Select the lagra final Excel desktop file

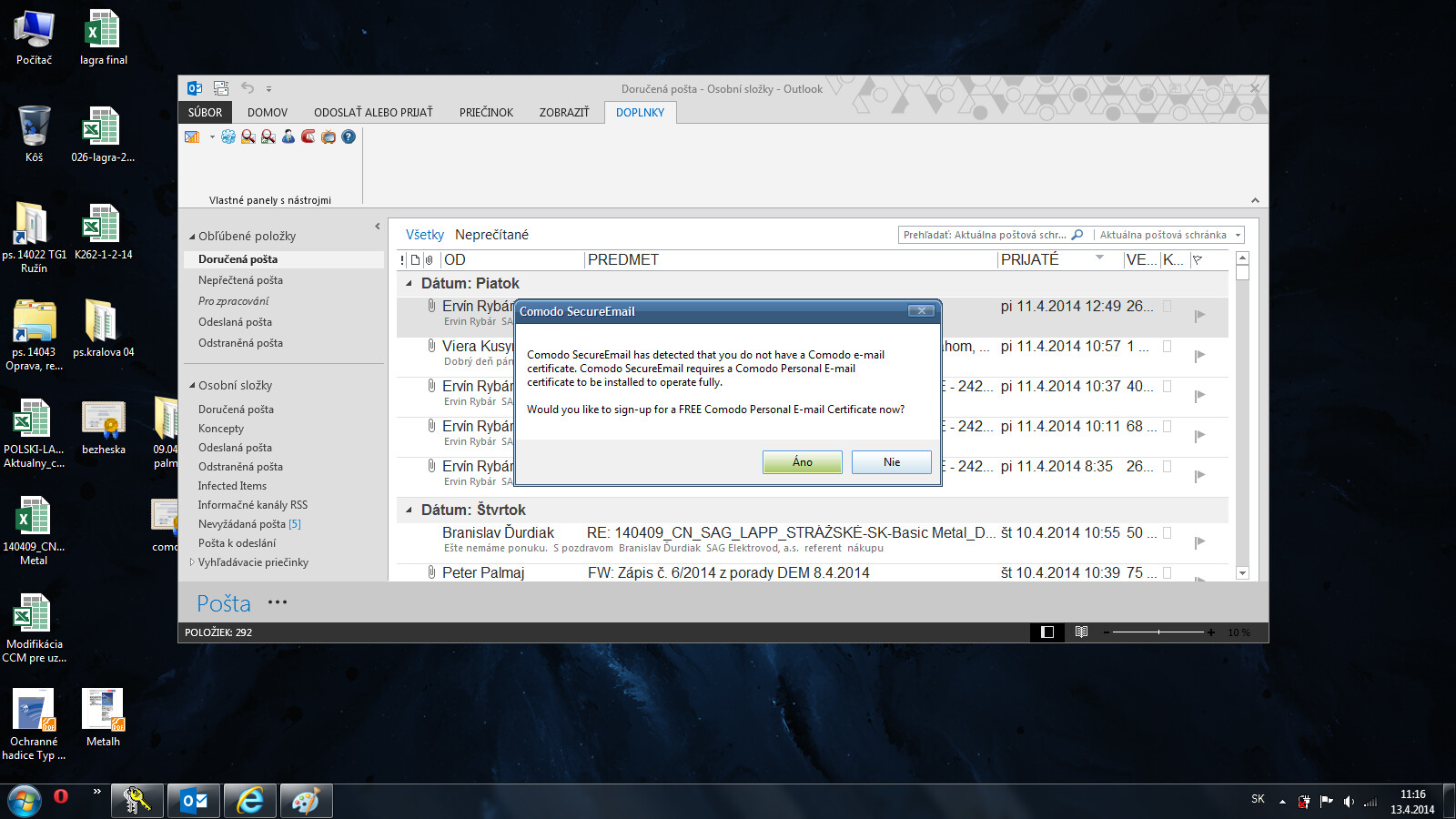(103, 37)
